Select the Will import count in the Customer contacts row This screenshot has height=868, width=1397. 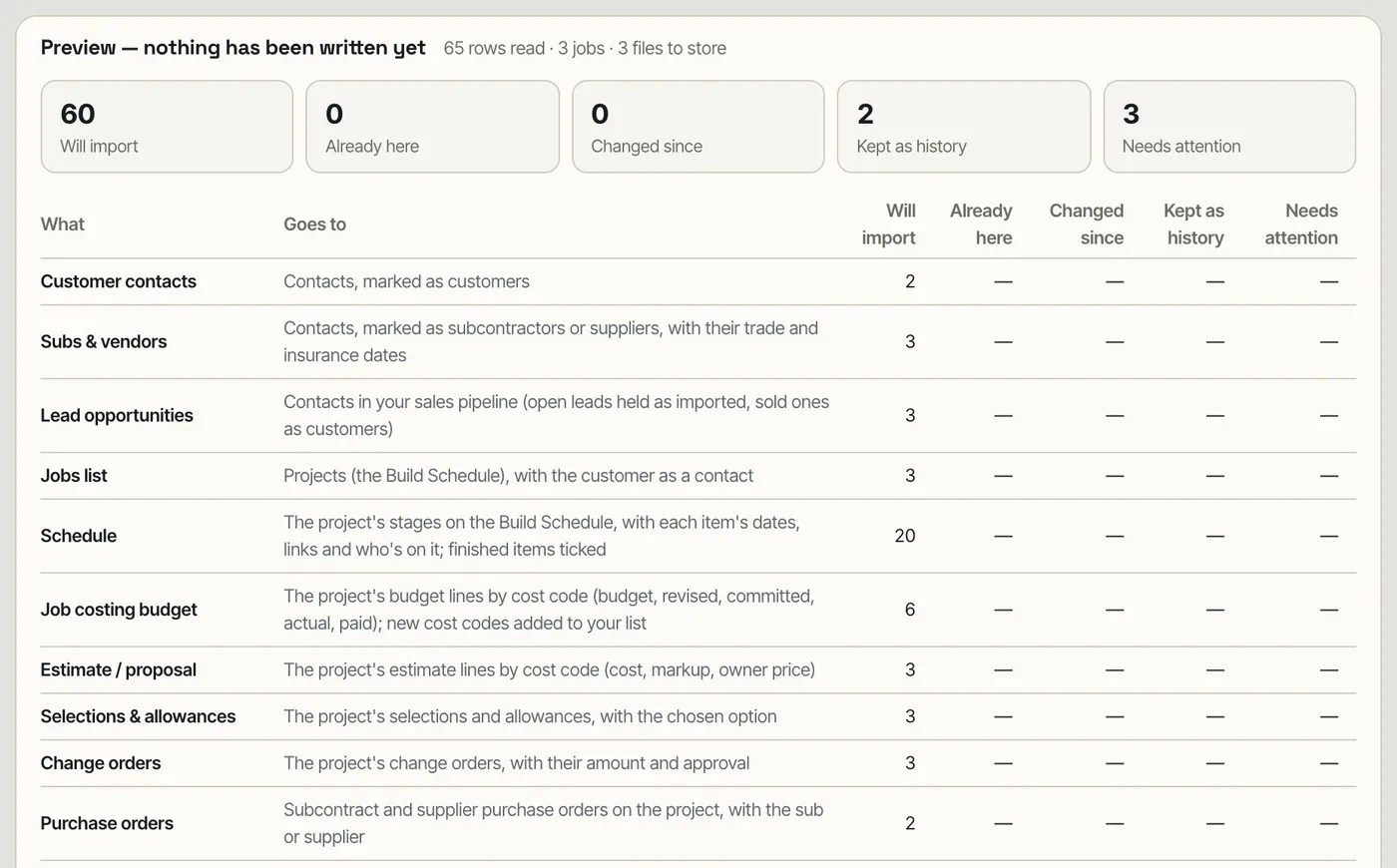click(910, 281)
